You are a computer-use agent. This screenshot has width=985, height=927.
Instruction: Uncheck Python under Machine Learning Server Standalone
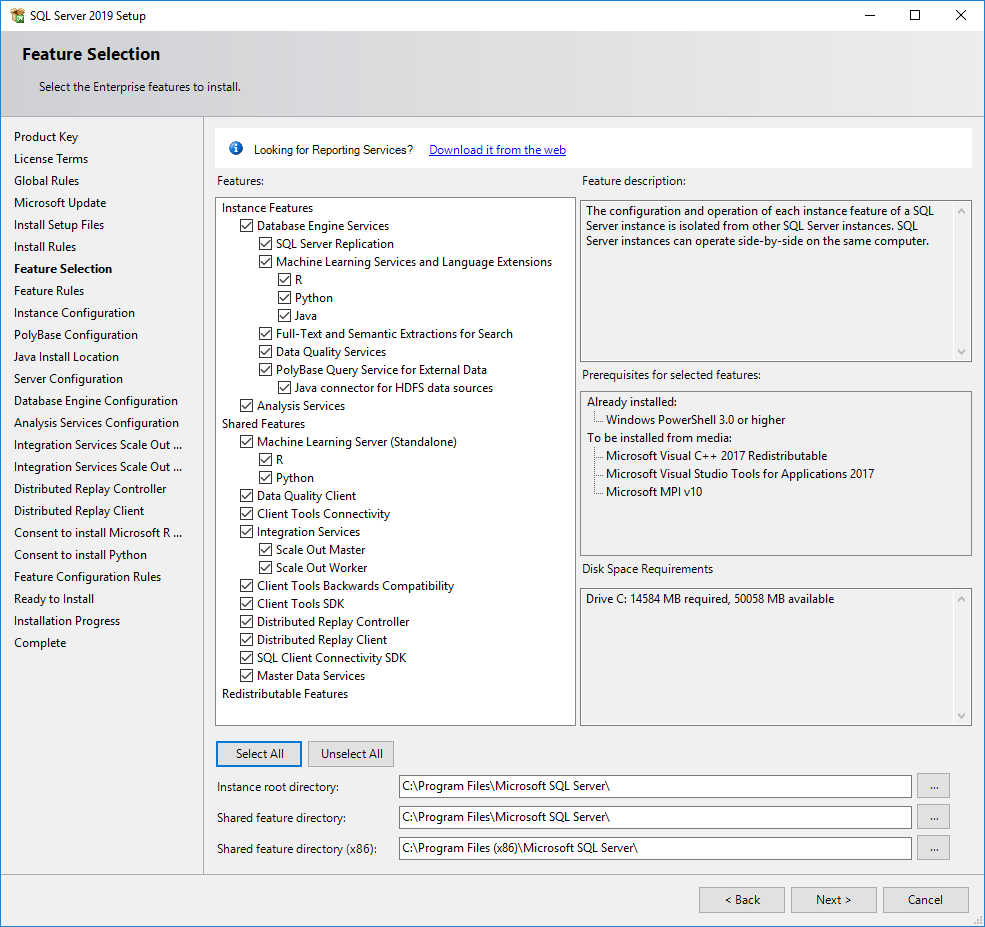click(265, 478)
